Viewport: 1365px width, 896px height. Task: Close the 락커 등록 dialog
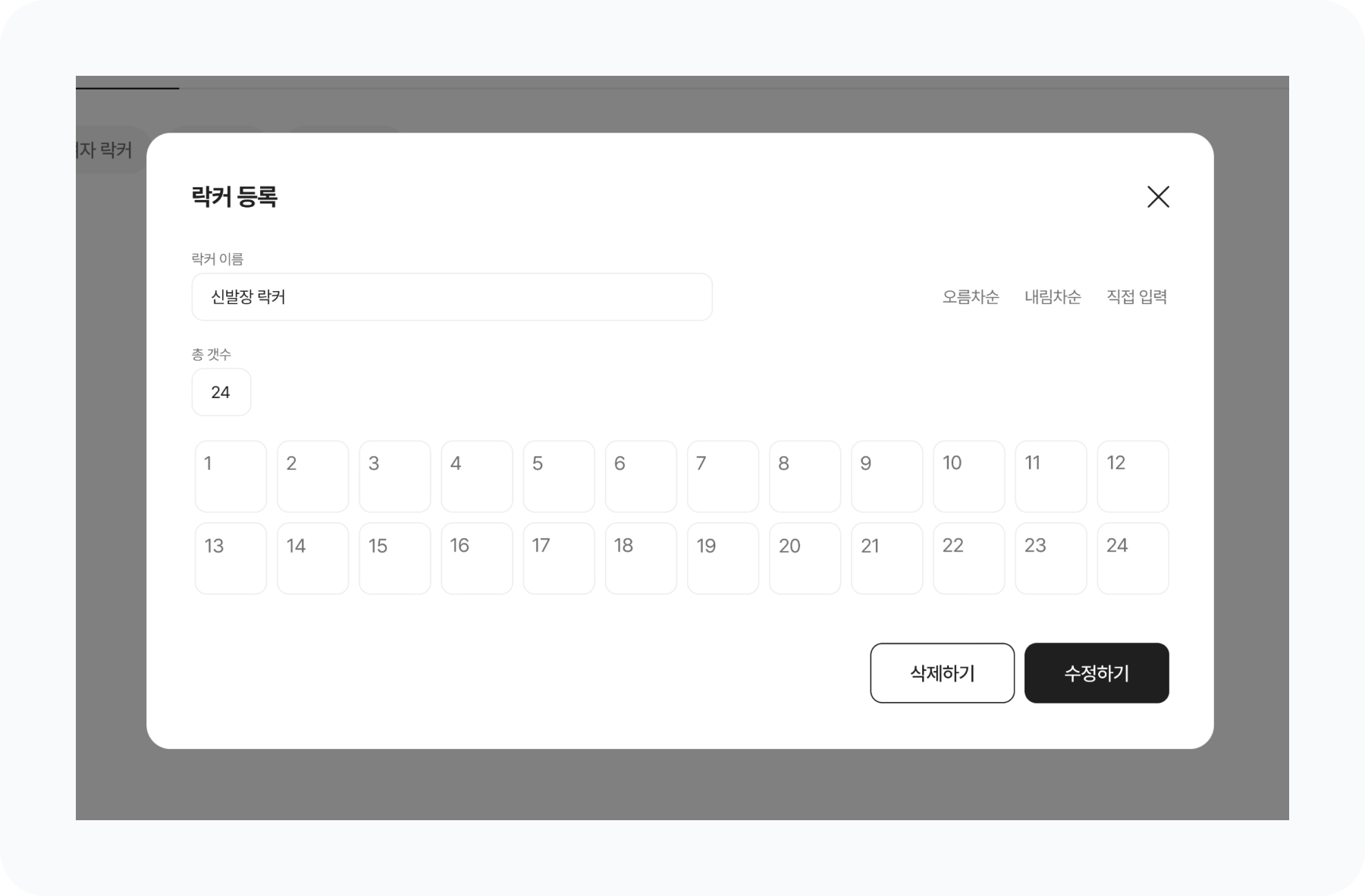click(x=1158, y=197)
